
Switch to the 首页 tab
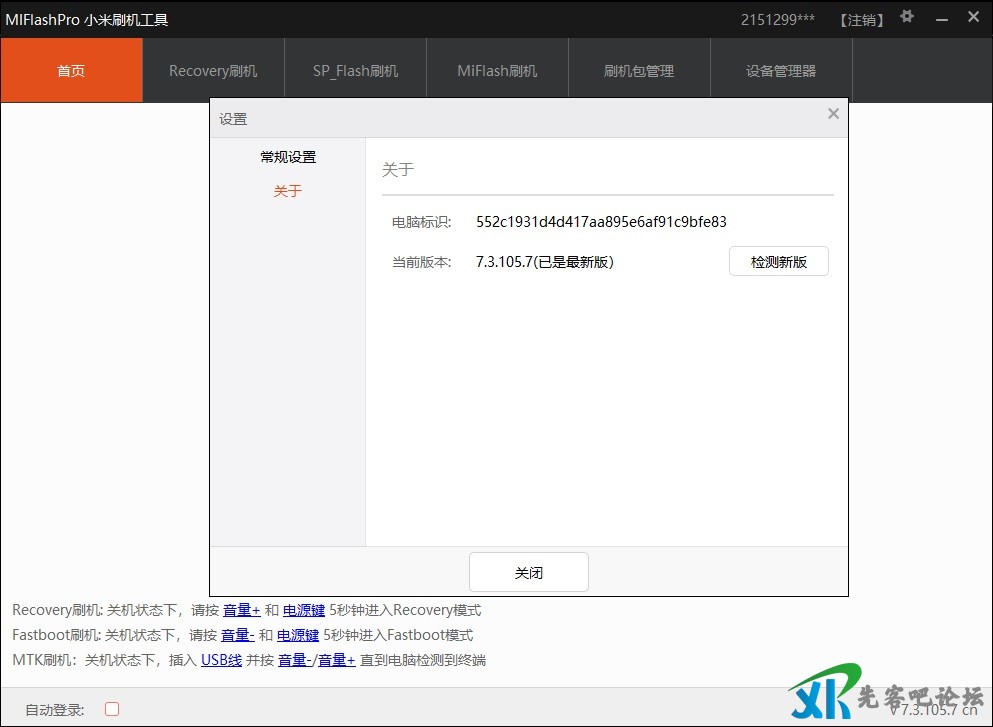click(x=71, y=71)
